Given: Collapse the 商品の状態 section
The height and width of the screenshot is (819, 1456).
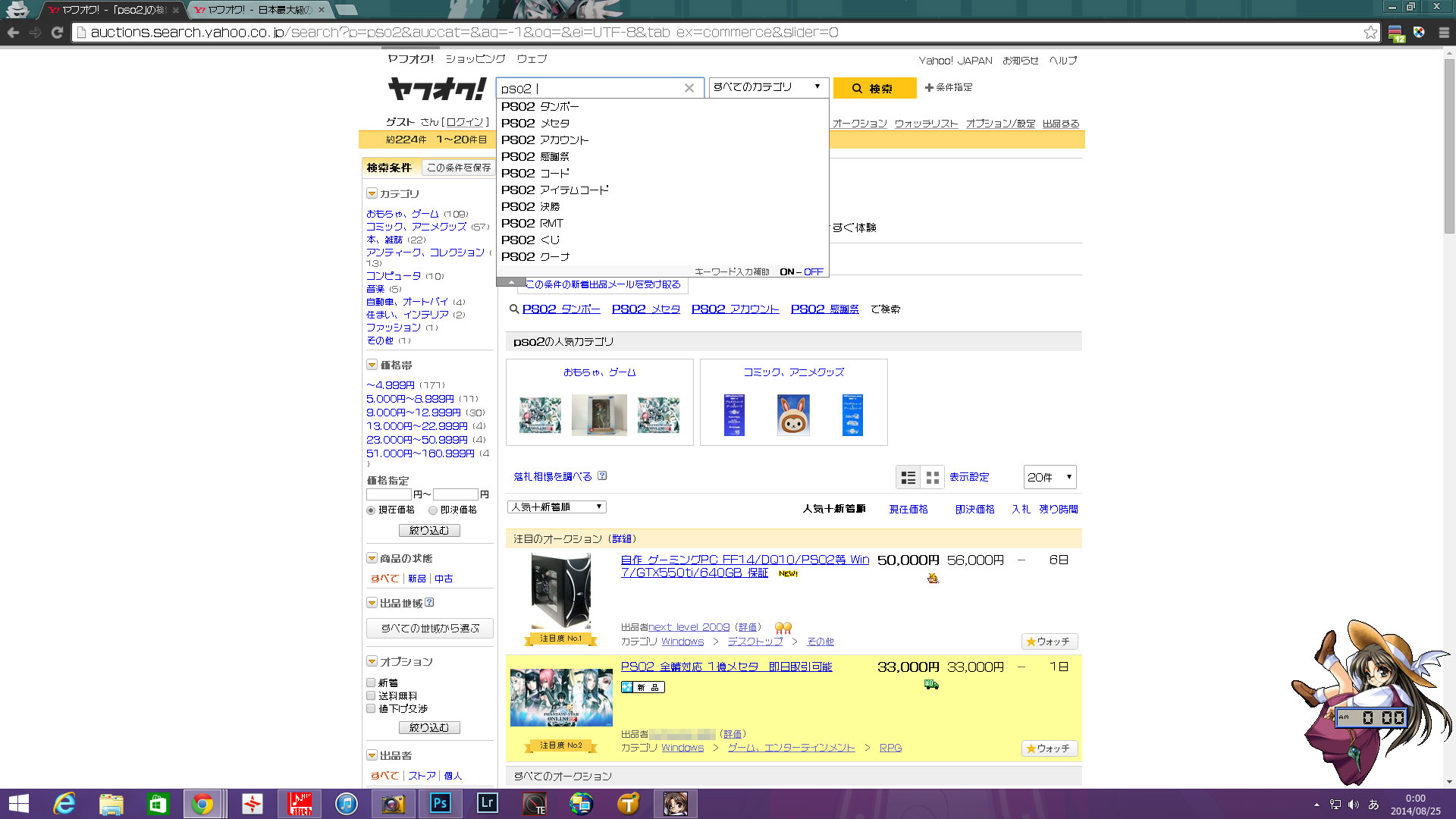Looking at the screenshot, I should tap(372, 558).
